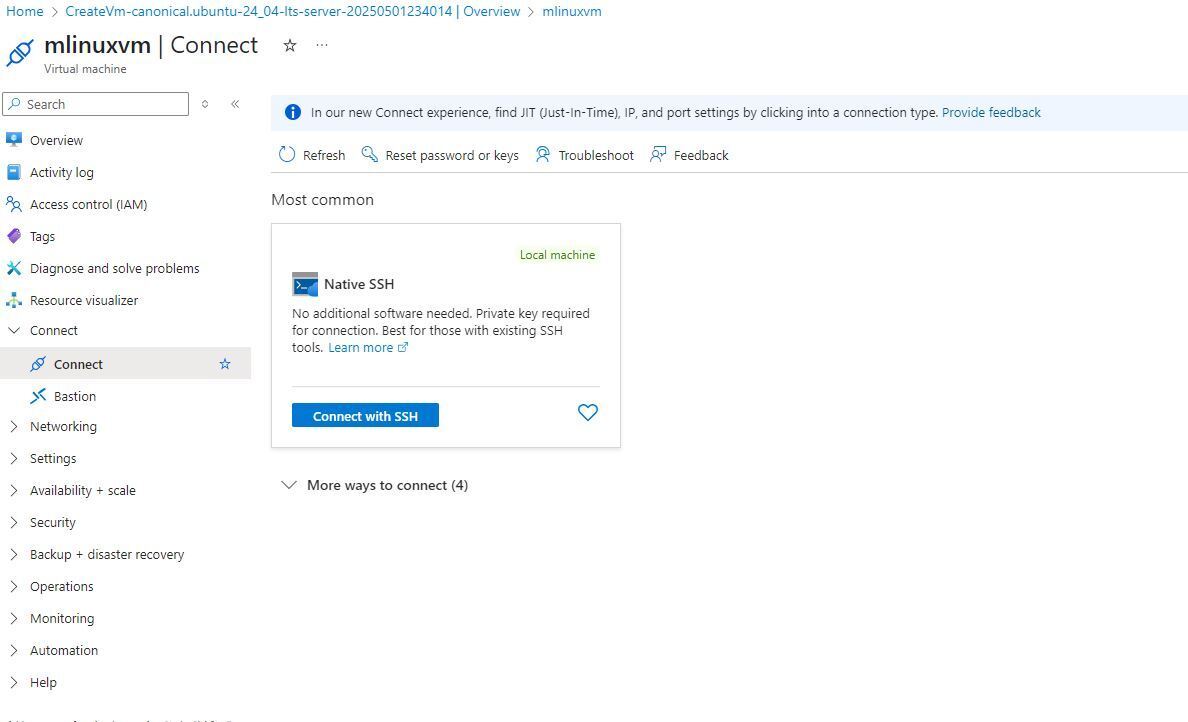Click the Feedback icon in toolbar
The height and width of the screenshot is (722, 1188).
pos(658,155)
